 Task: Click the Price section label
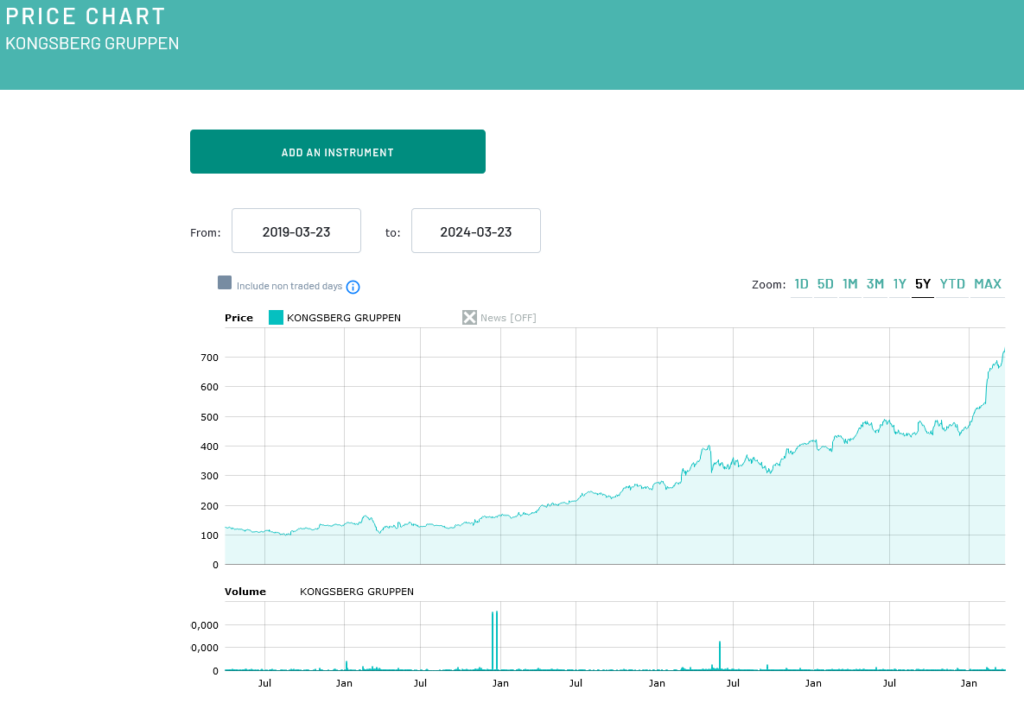238,318
